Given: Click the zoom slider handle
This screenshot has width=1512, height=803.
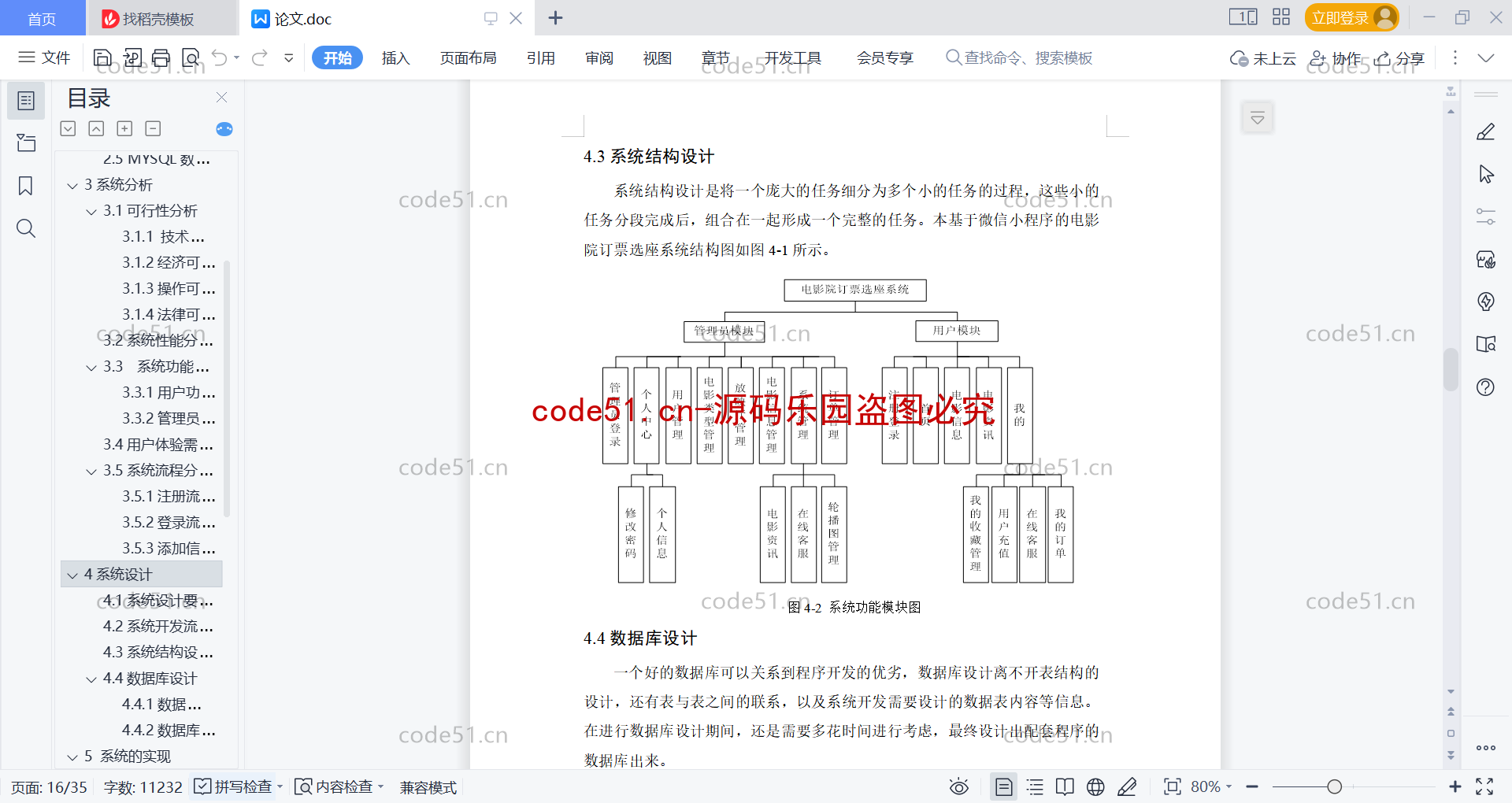Looking at the screenshot, I should pyautogui.click(x=1334, y=786).
